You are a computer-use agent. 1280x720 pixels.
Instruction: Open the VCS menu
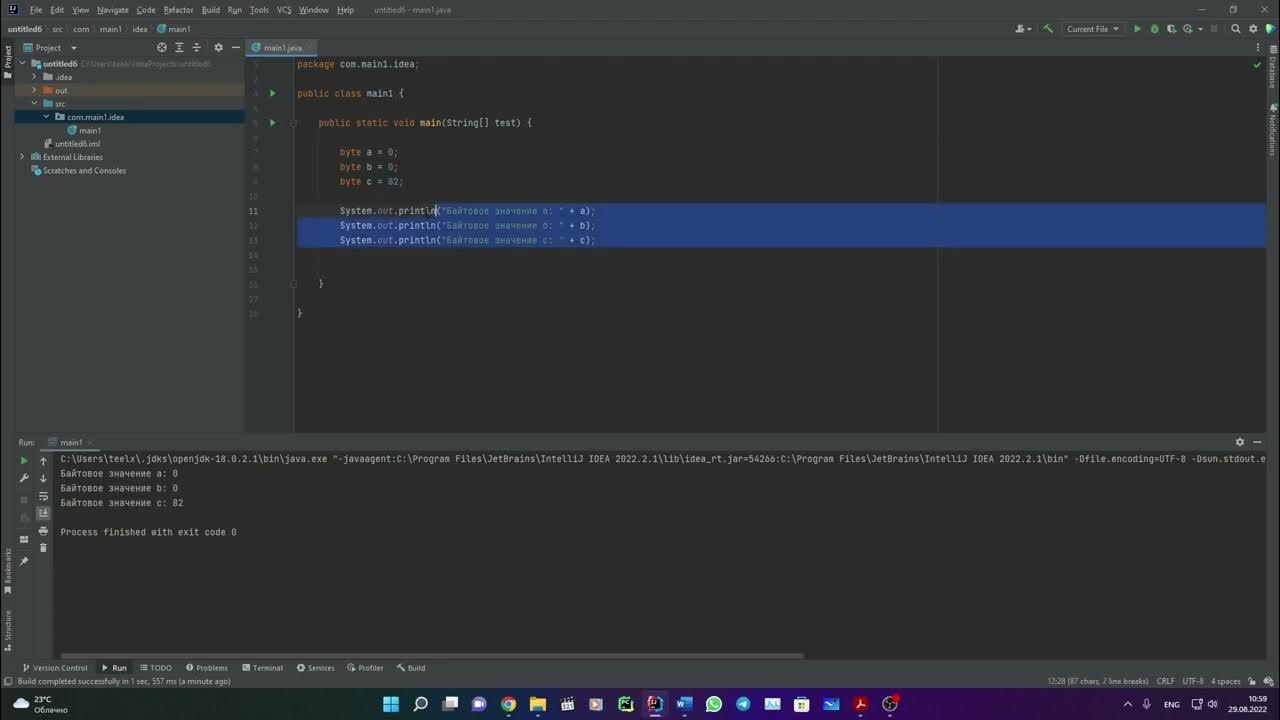click(284, 10)
